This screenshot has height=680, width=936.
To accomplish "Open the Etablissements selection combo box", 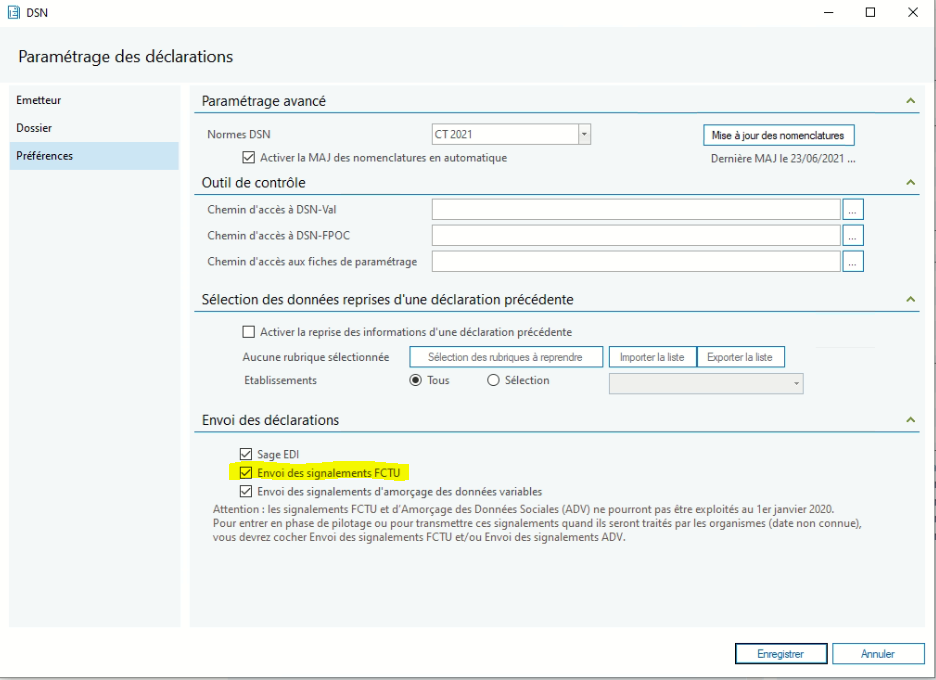I will [706, 383].
